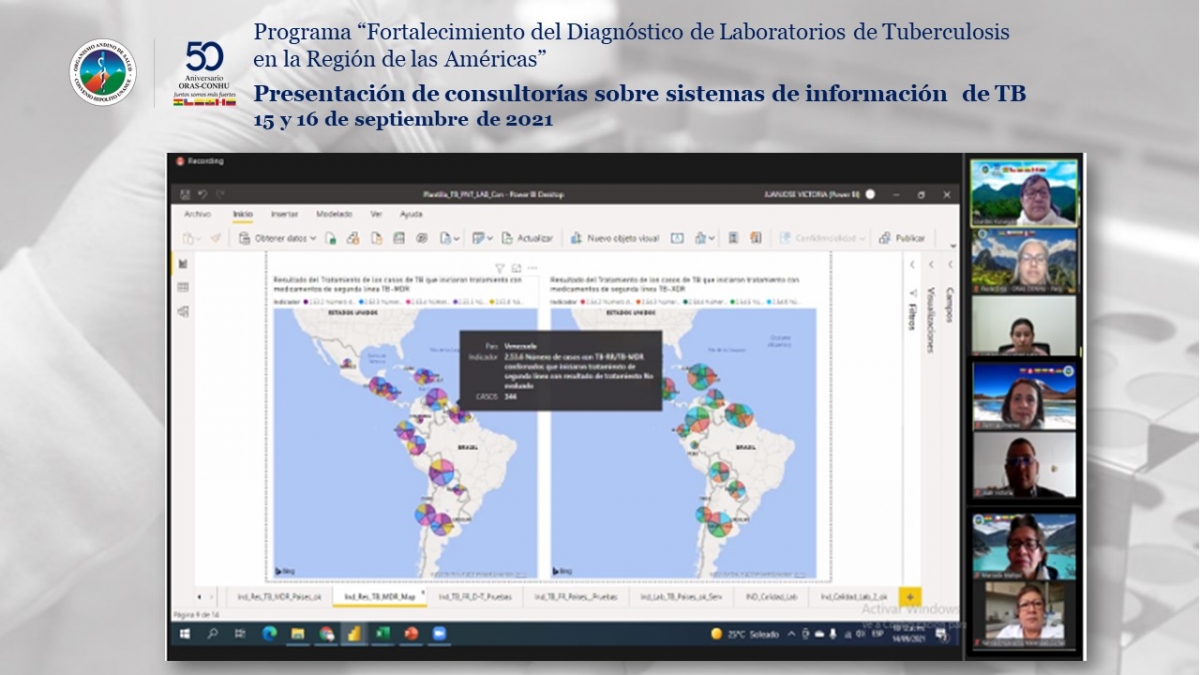Click the Save icon in title bar
The height and width of the screenshot is (675, 1200).
pyautogui.click(x=185, y=194)
